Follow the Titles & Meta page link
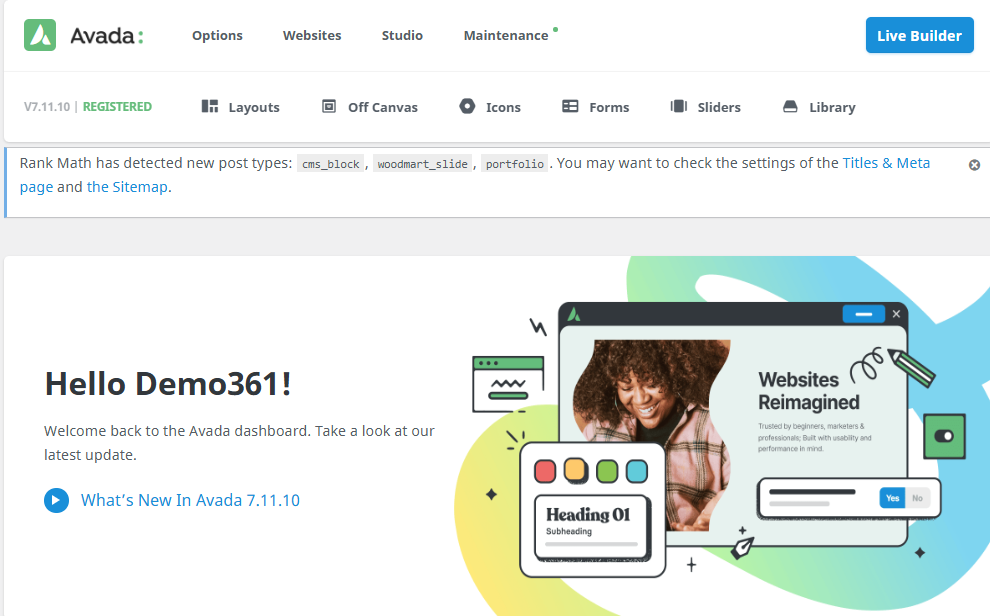 [x=886, y=163]
